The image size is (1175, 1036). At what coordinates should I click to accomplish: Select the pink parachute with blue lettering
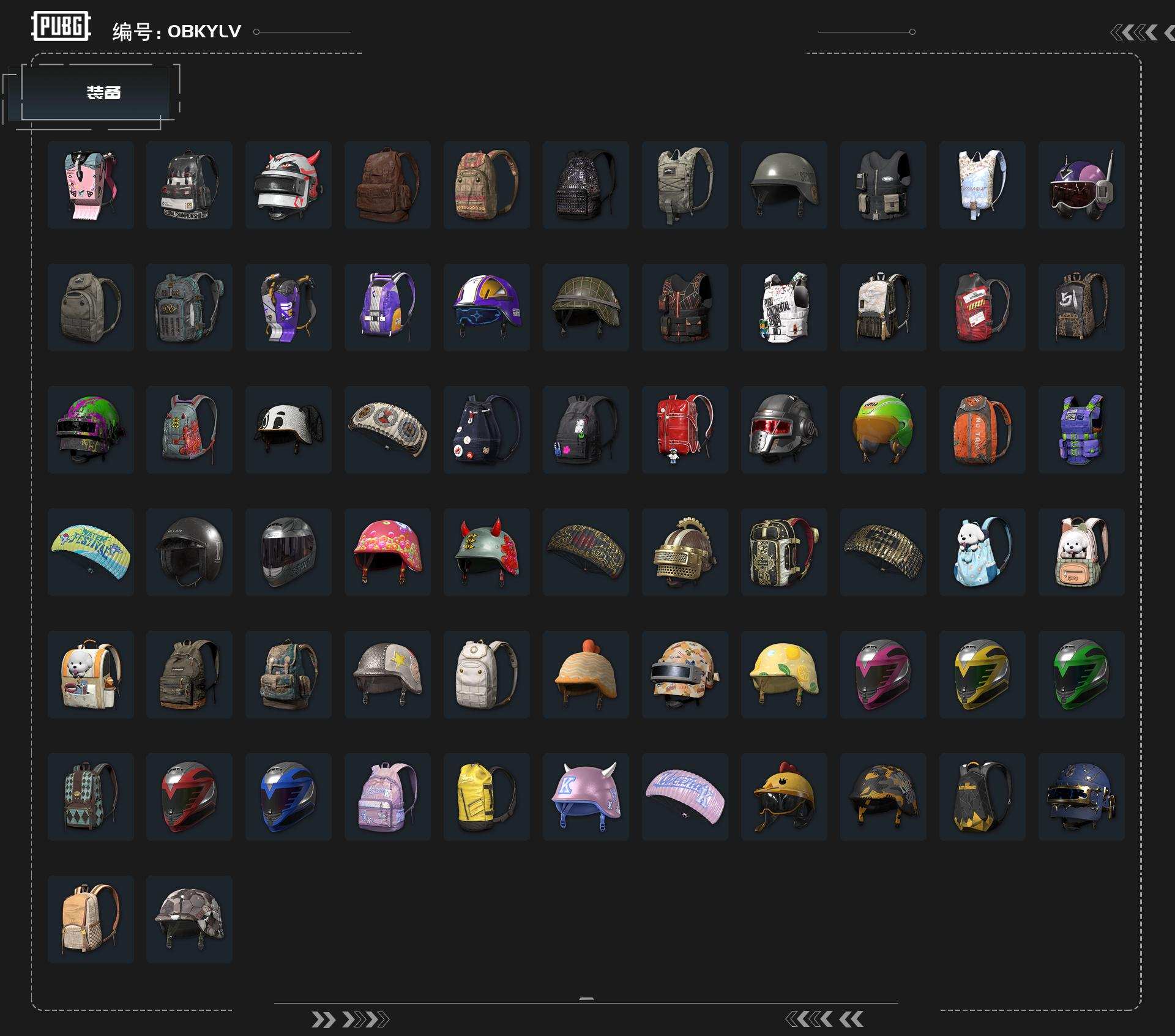(685, 797)
